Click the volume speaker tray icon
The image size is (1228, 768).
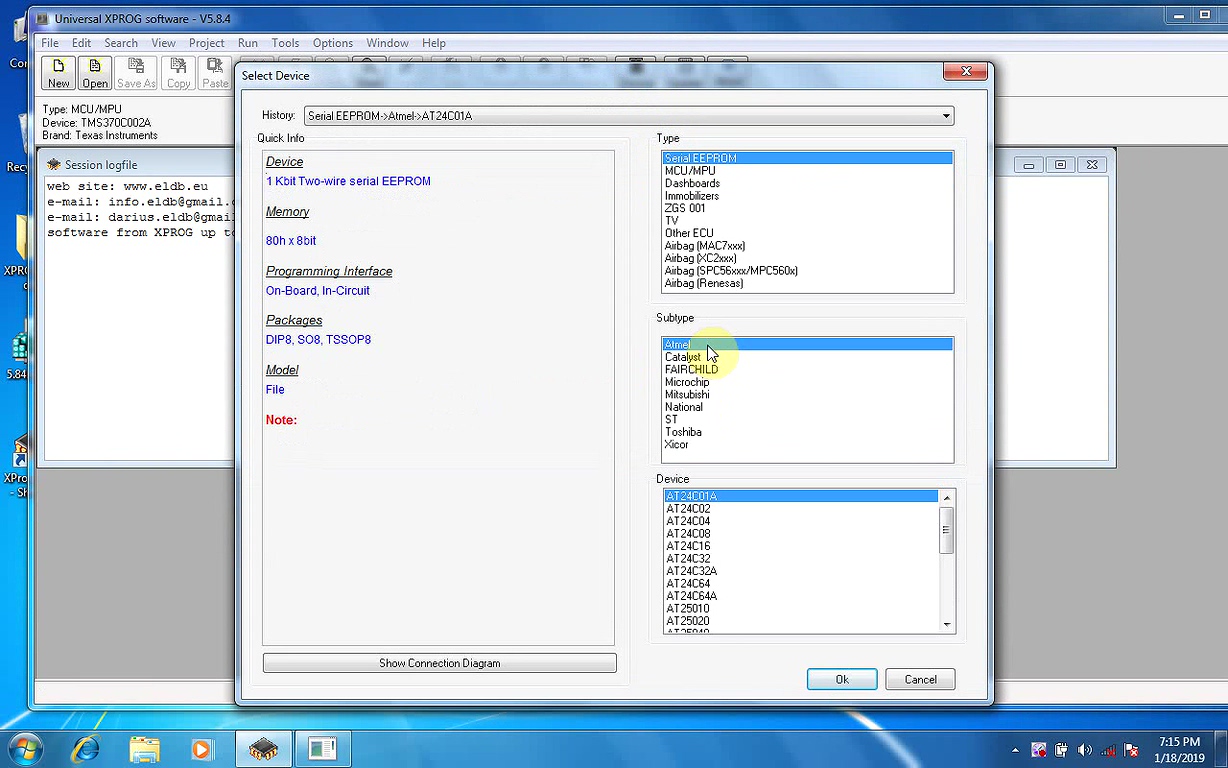[1085, 750]
